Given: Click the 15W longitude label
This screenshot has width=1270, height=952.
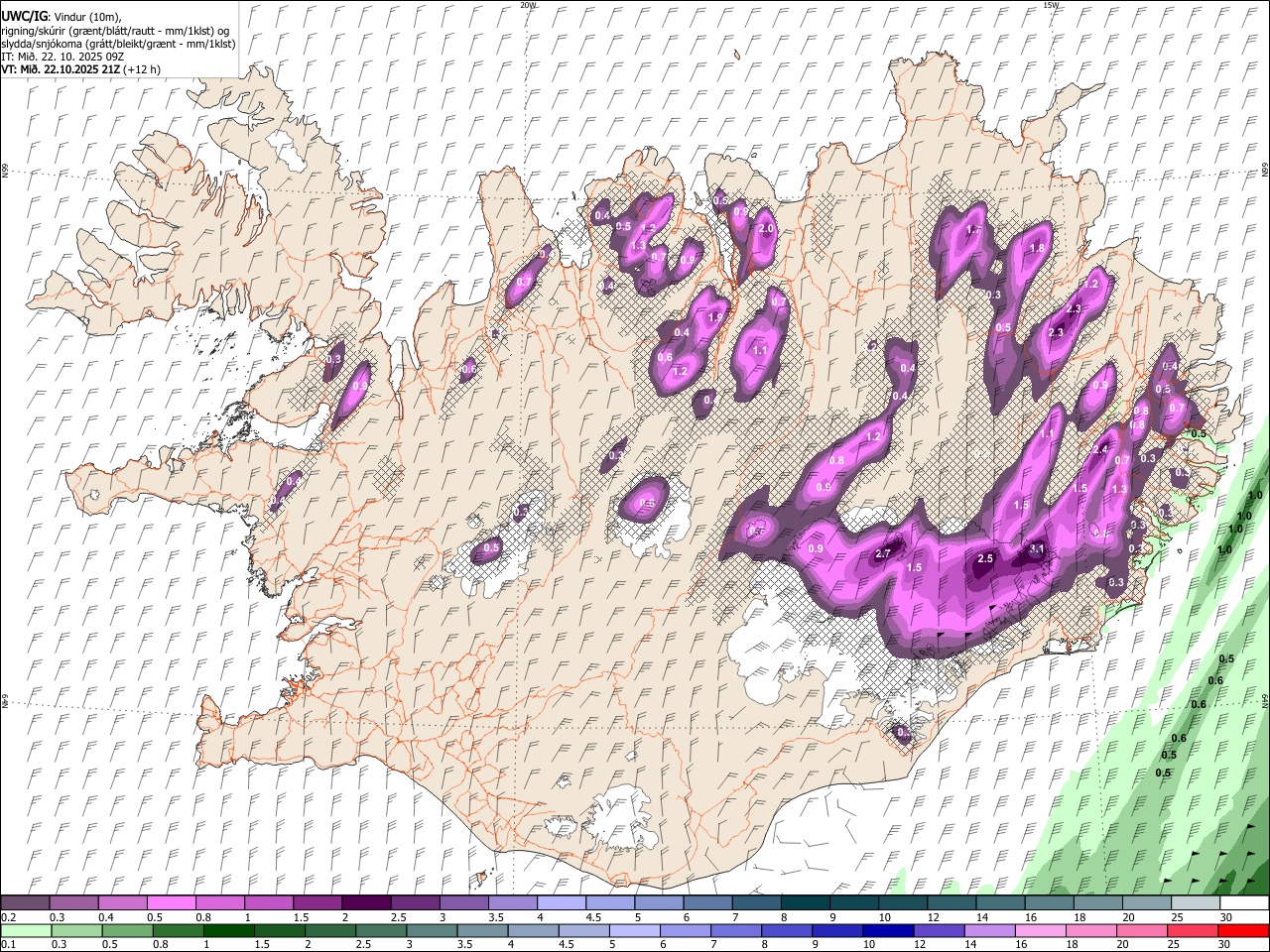Looking at the screenshot, I should point(1051,5).
